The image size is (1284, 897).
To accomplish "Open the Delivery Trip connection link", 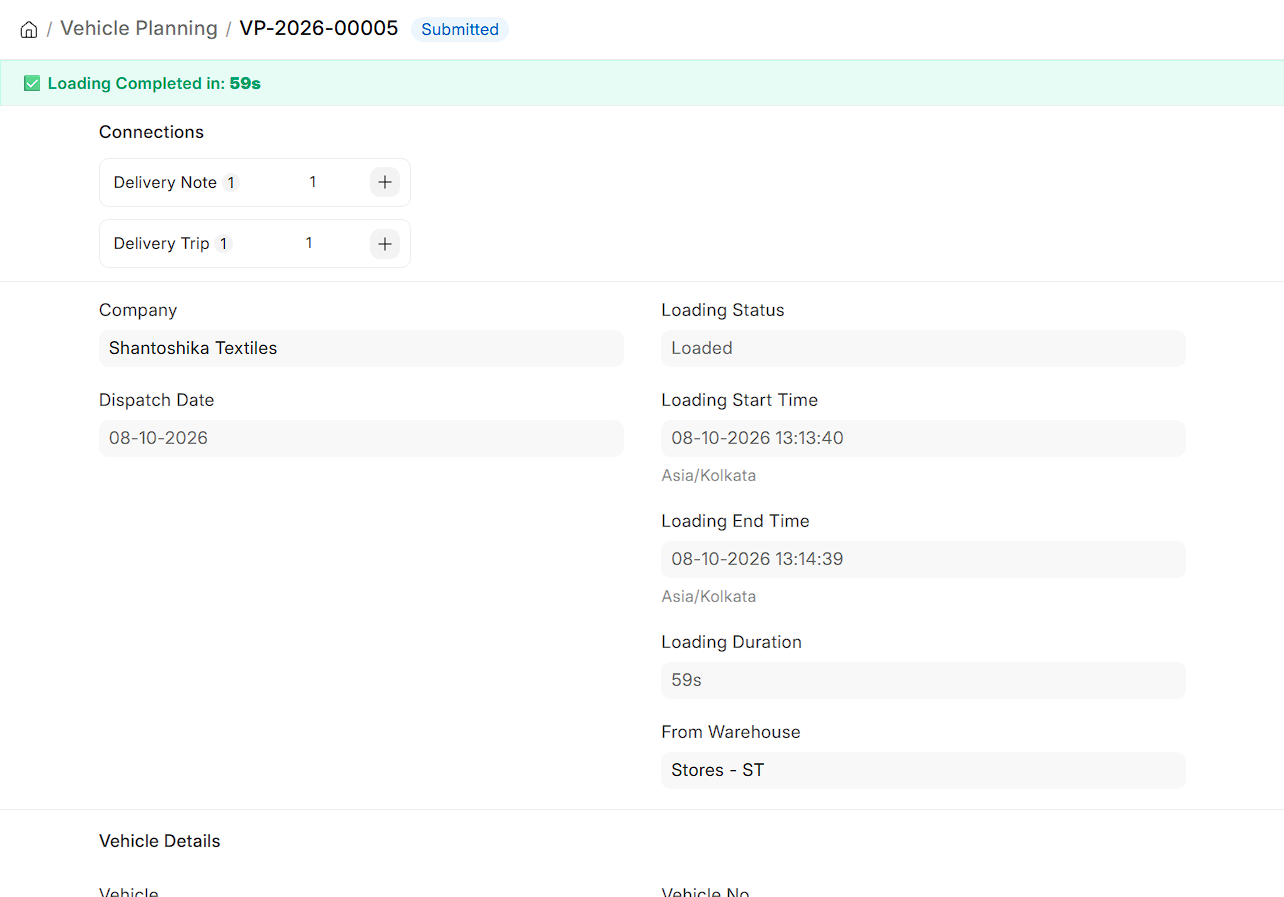I will click(162, 244).
